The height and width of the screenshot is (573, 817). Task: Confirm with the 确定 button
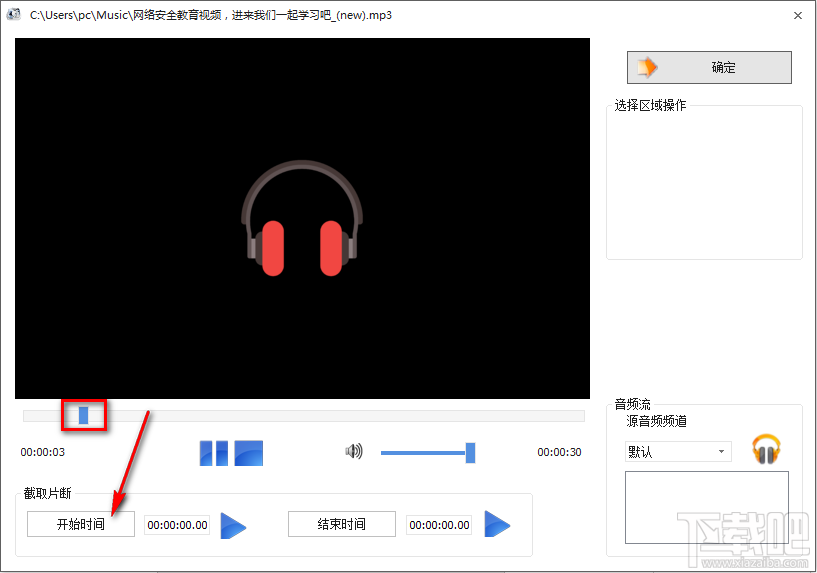tap(709, 67)
